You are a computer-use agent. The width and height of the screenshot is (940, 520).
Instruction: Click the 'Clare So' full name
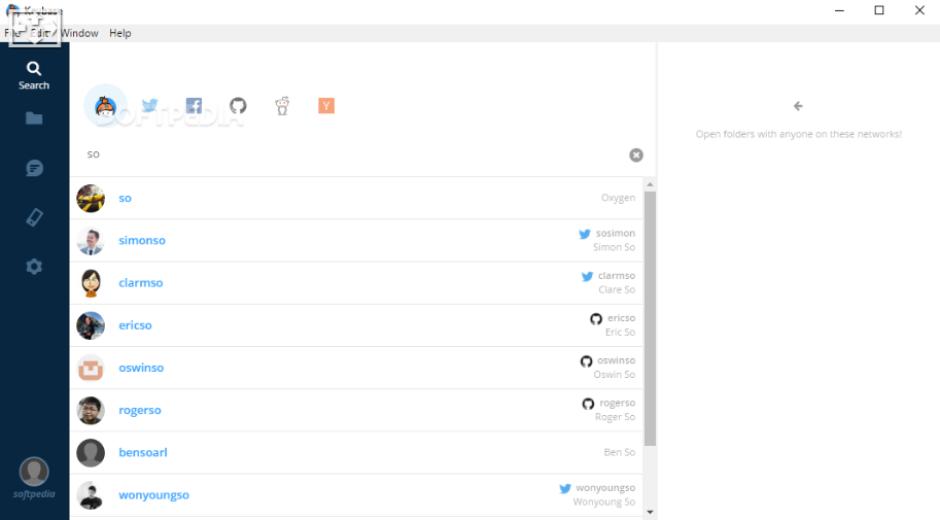point(617,290)
